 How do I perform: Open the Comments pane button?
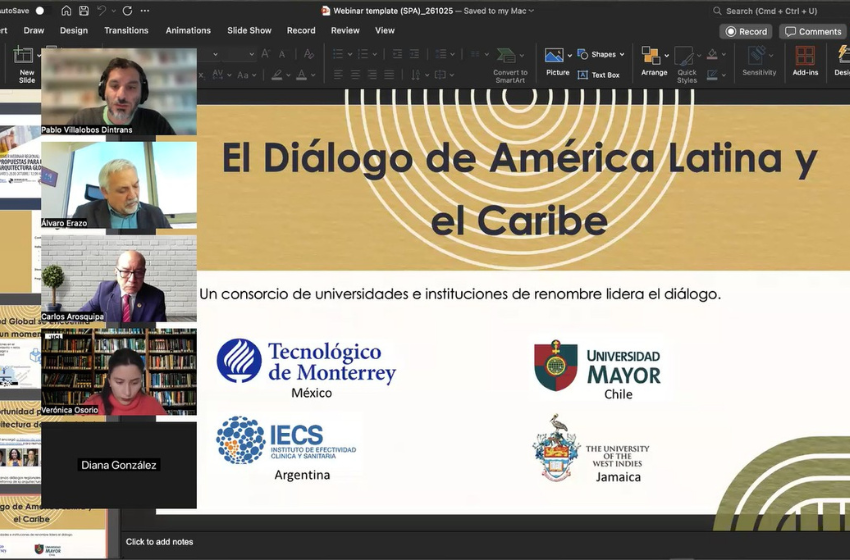[812, 31]
